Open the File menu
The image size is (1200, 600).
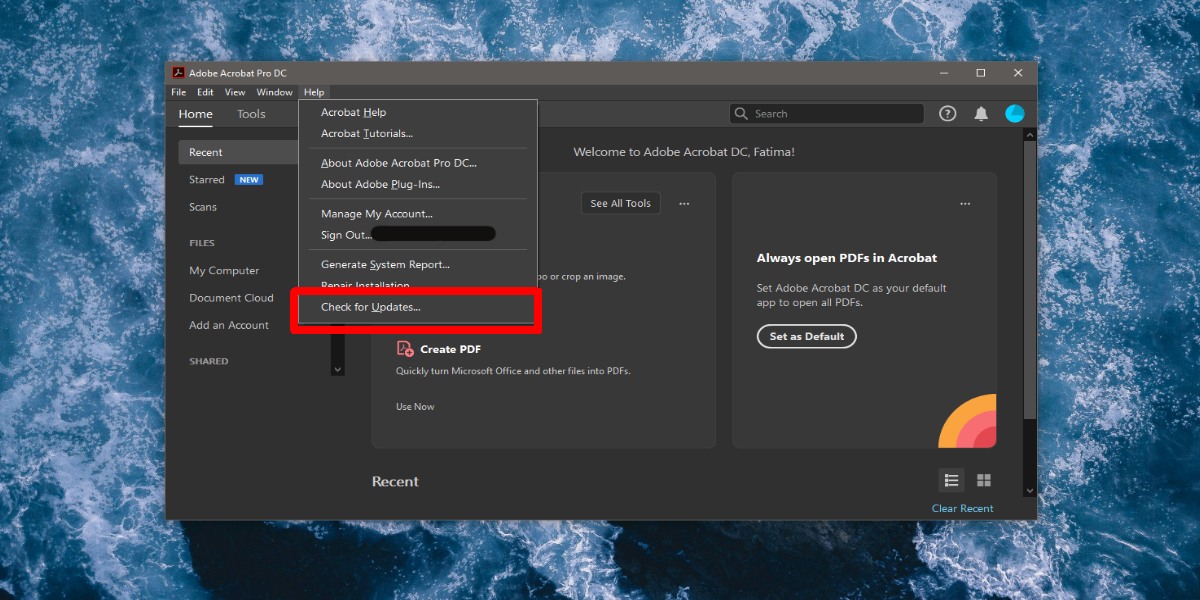point(178,92)
